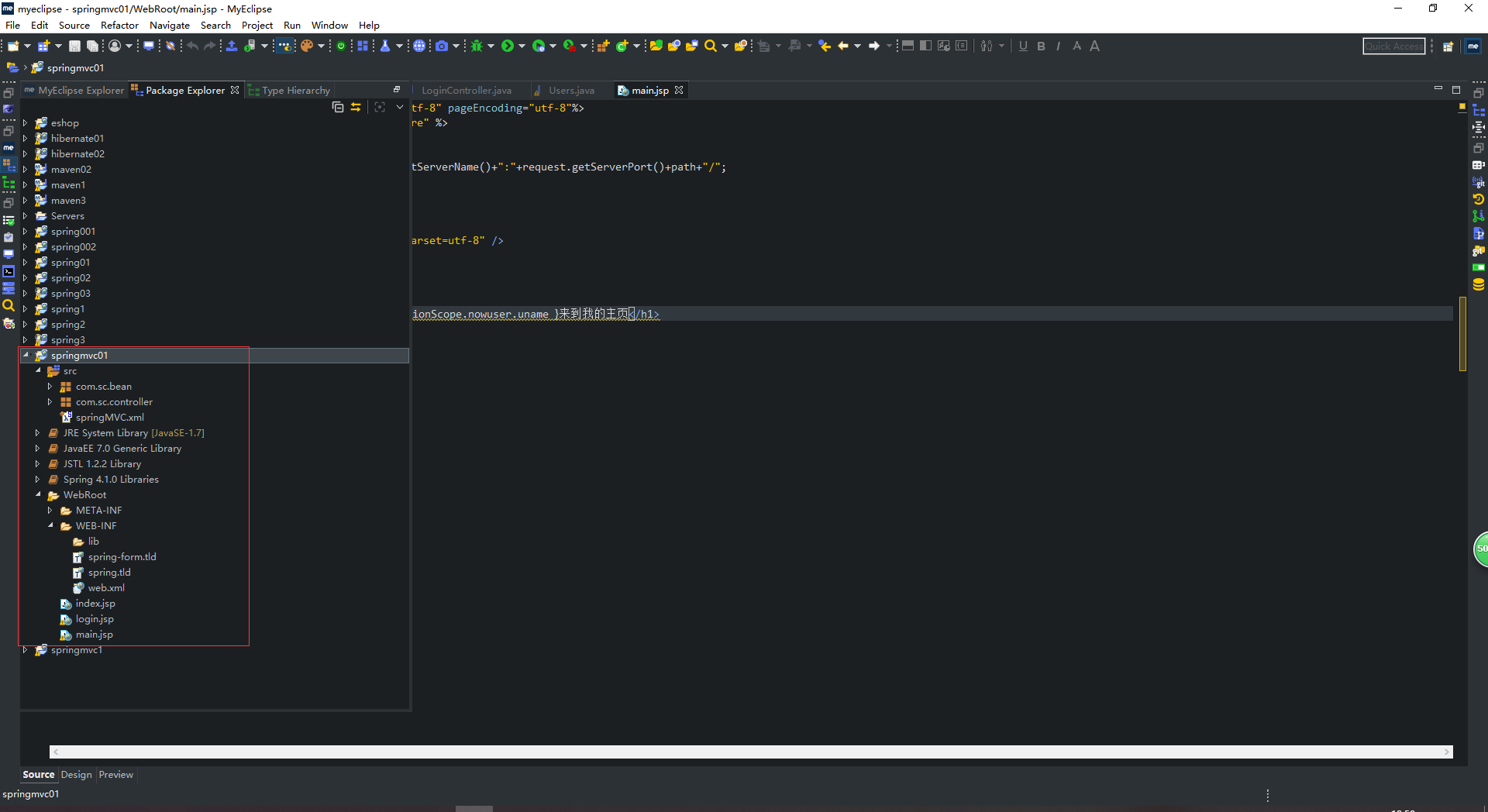Image resolution: width=1488 pixels, height=812 pixels.
Task: Click the Bold B formatting icon
Action: (x=1041, y=46)
